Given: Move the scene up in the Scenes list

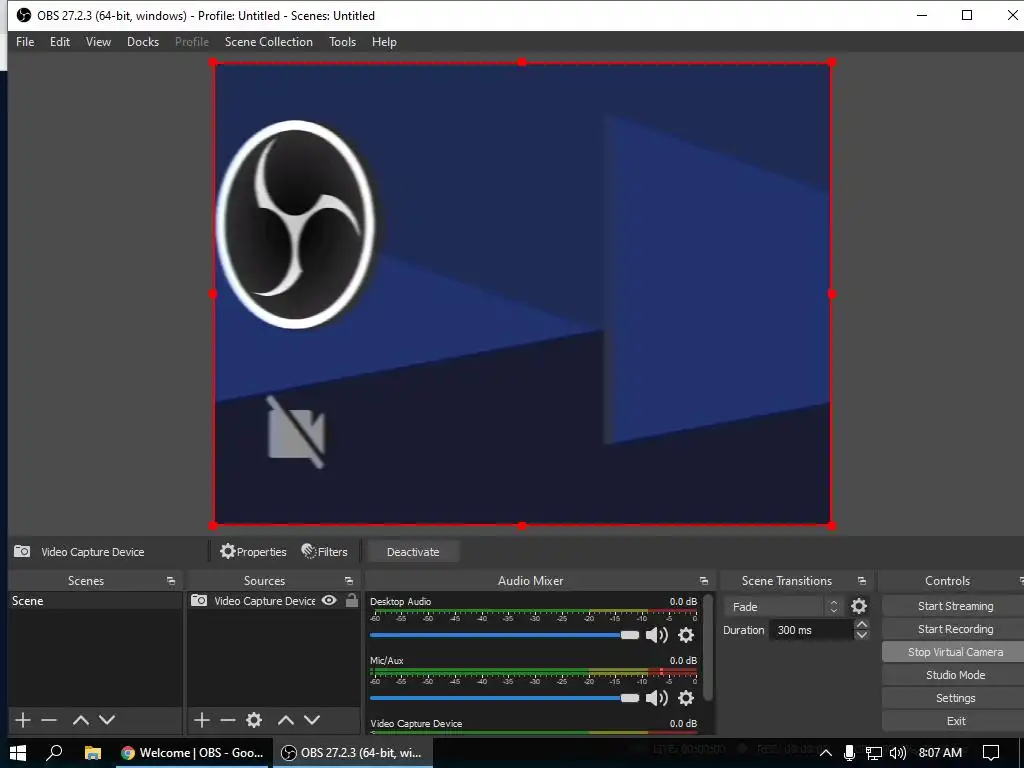Looking at the screenshot, I should pyautogui.click(x=81, y=720).
